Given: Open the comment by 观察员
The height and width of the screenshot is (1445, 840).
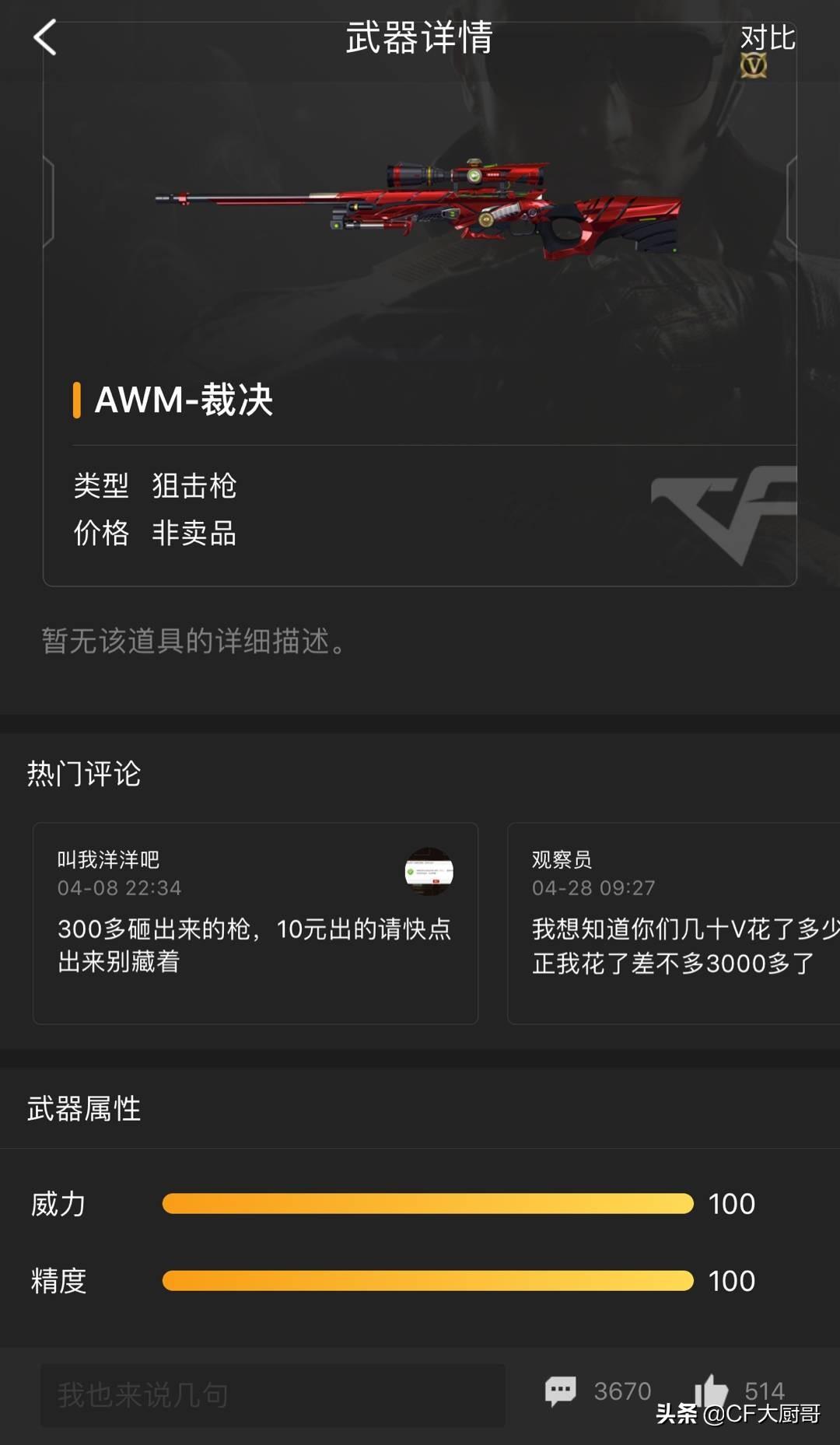Looking at the screenshot, I should click(x=674, y=923).
